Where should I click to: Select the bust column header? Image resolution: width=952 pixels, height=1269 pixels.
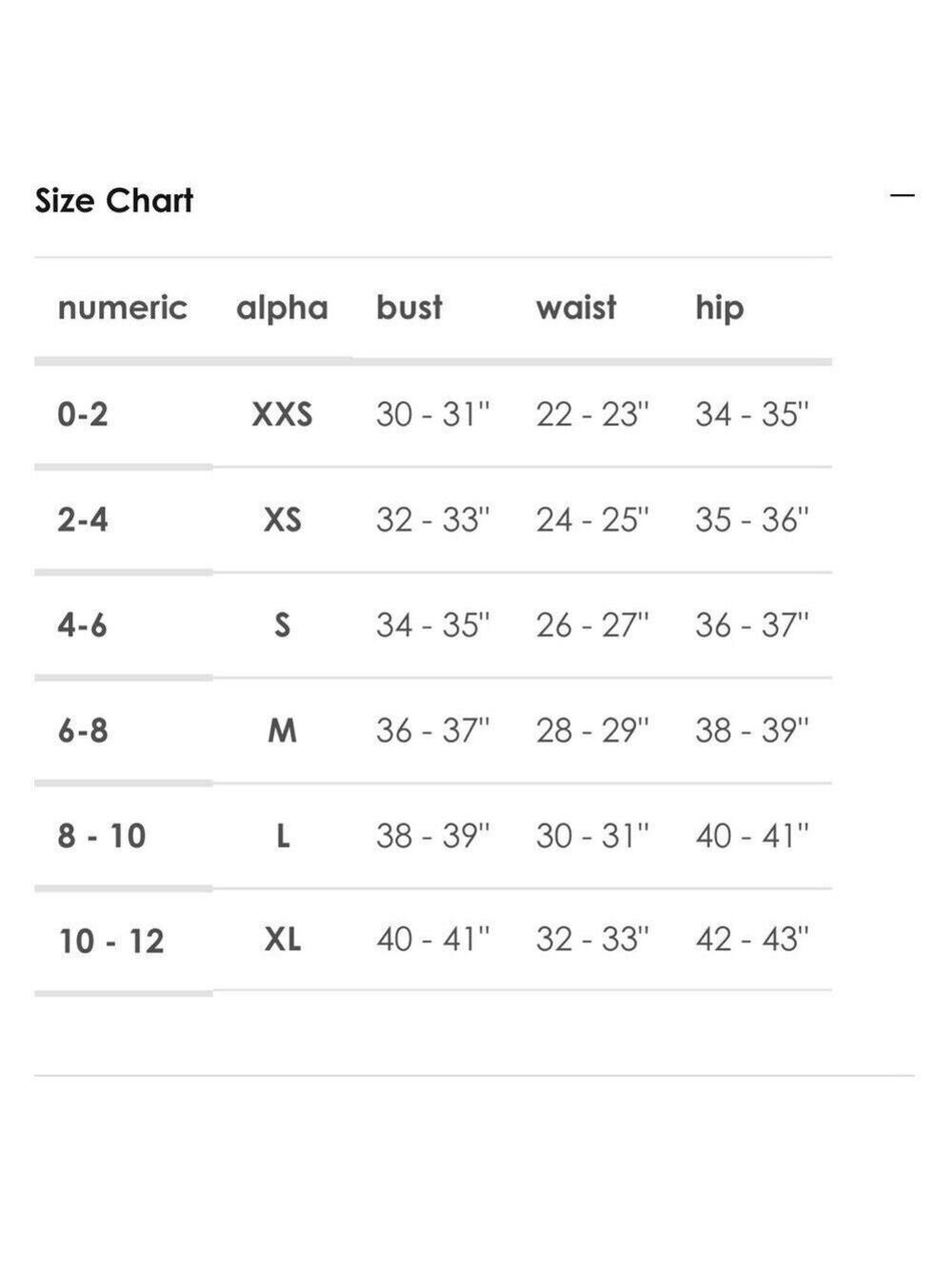409,307
